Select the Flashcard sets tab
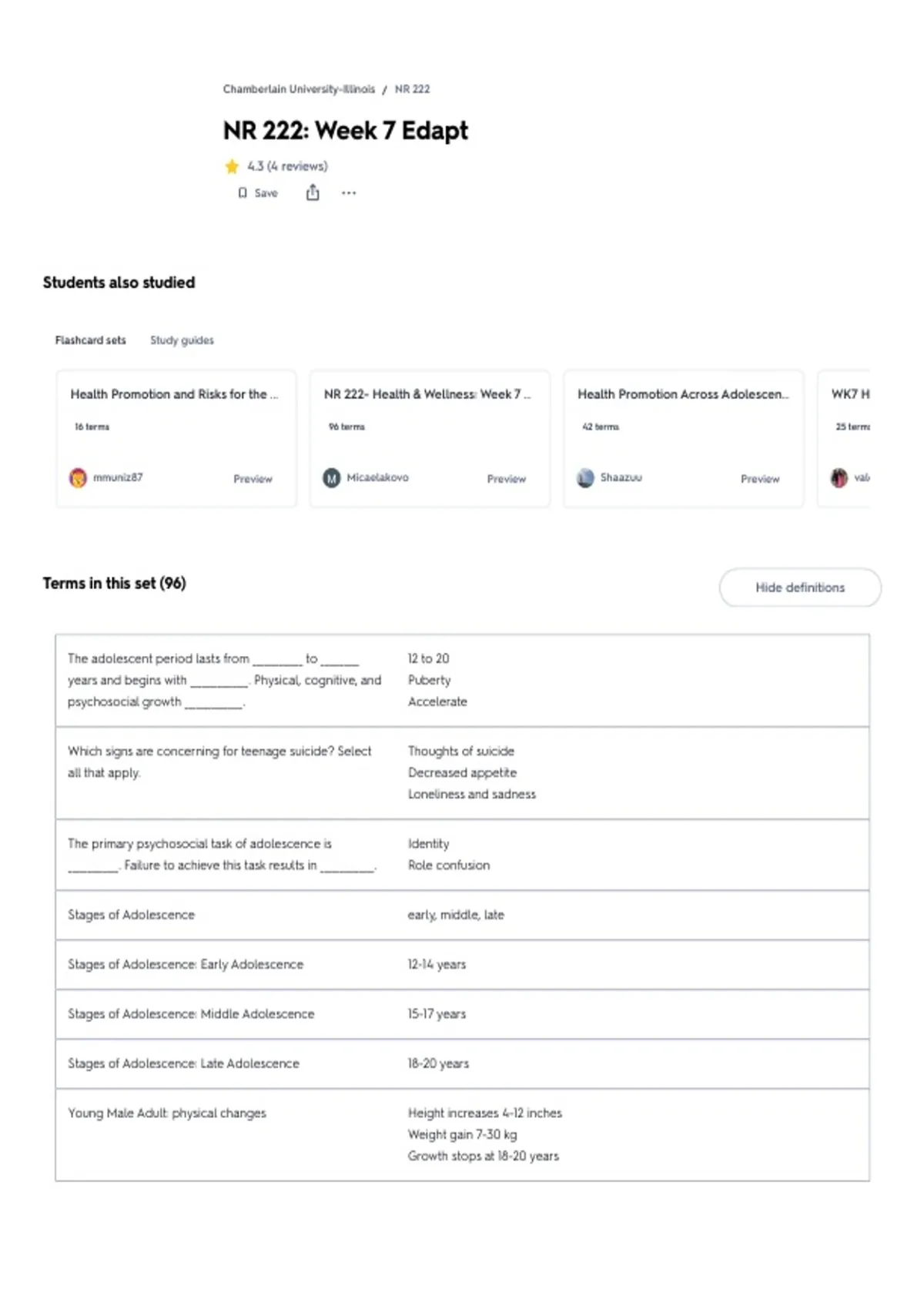The height and width of the screenshot is (1309, 924). 90,340
